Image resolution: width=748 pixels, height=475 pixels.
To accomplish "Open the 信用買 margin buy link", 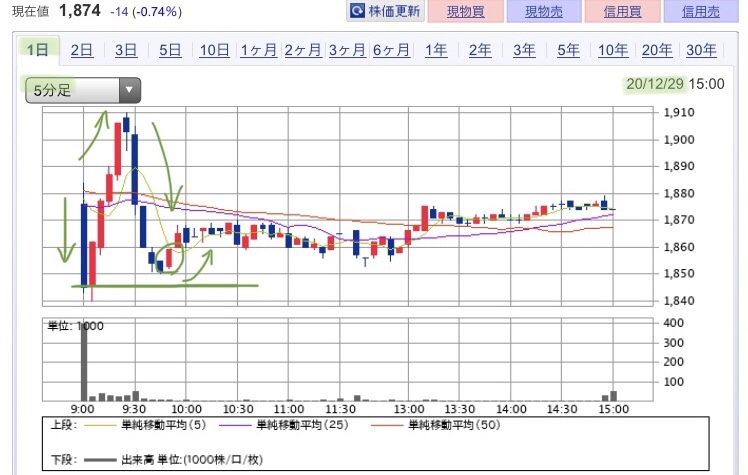I will 622,11.
